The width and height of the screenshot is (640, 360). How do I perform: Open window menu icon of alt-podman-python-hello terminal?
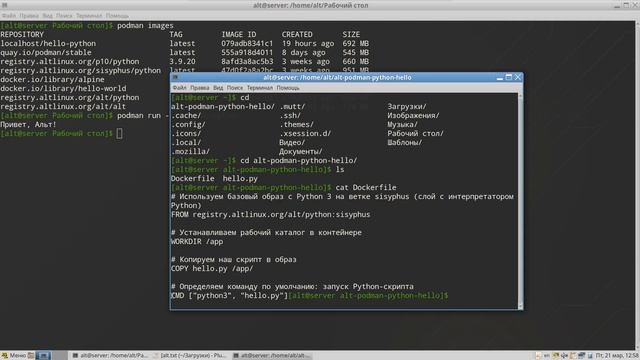175,77
